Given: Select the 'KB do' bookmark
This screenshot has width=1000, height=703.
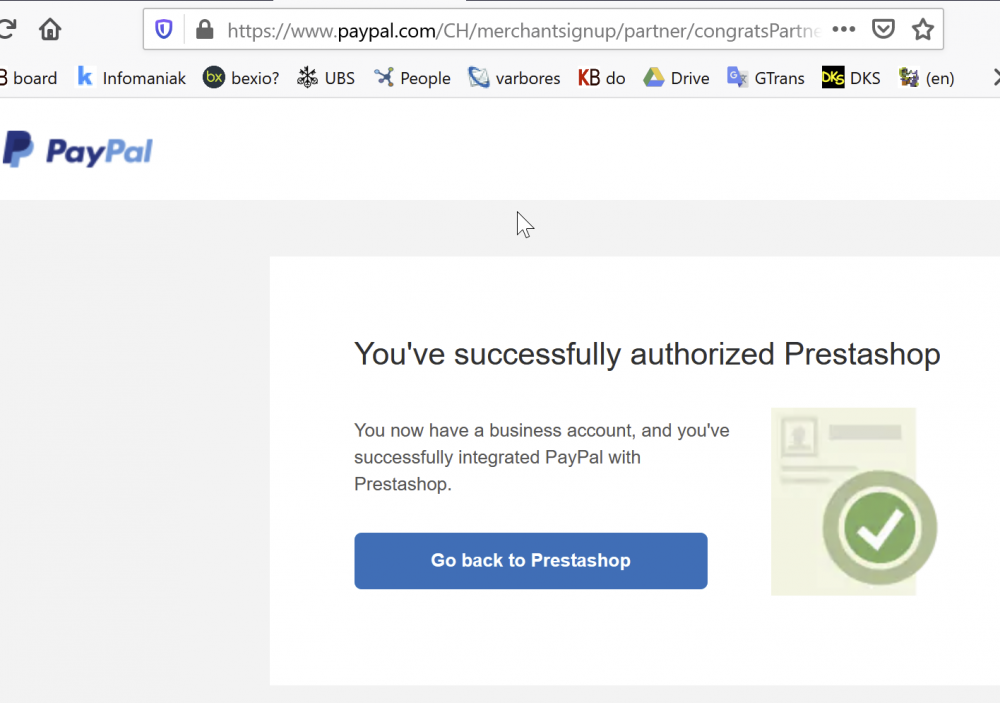Looking at the screenshot, I should tap(601, 77).
